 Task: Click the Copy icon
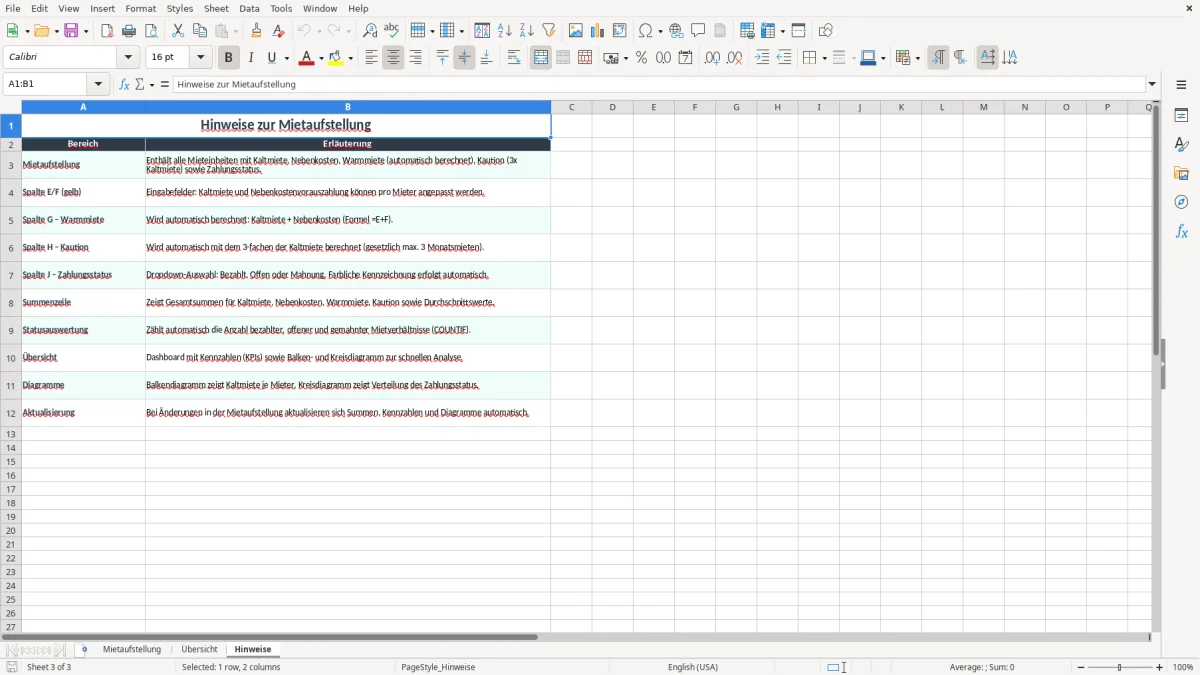point(200,31)
